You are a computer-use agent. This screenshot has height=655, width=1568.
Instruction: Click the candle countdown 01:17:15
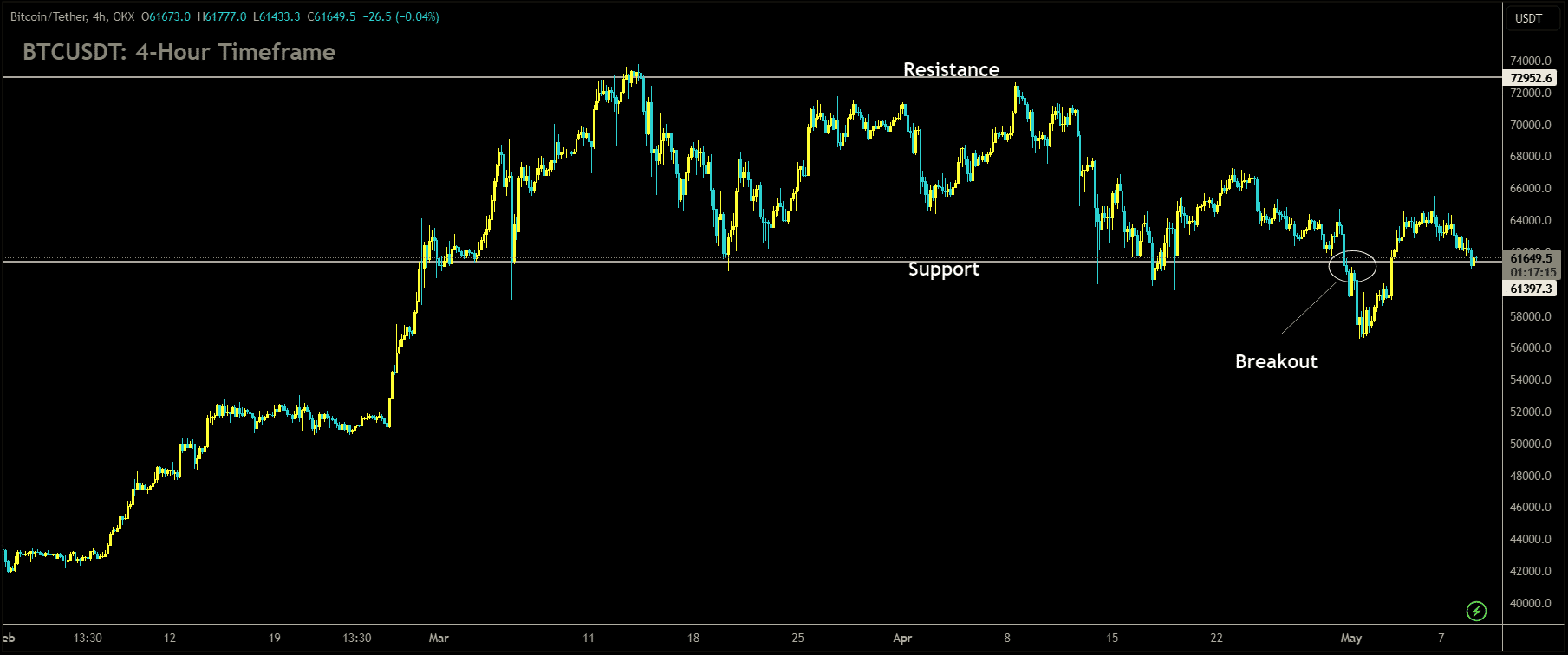pos(1532,272)
